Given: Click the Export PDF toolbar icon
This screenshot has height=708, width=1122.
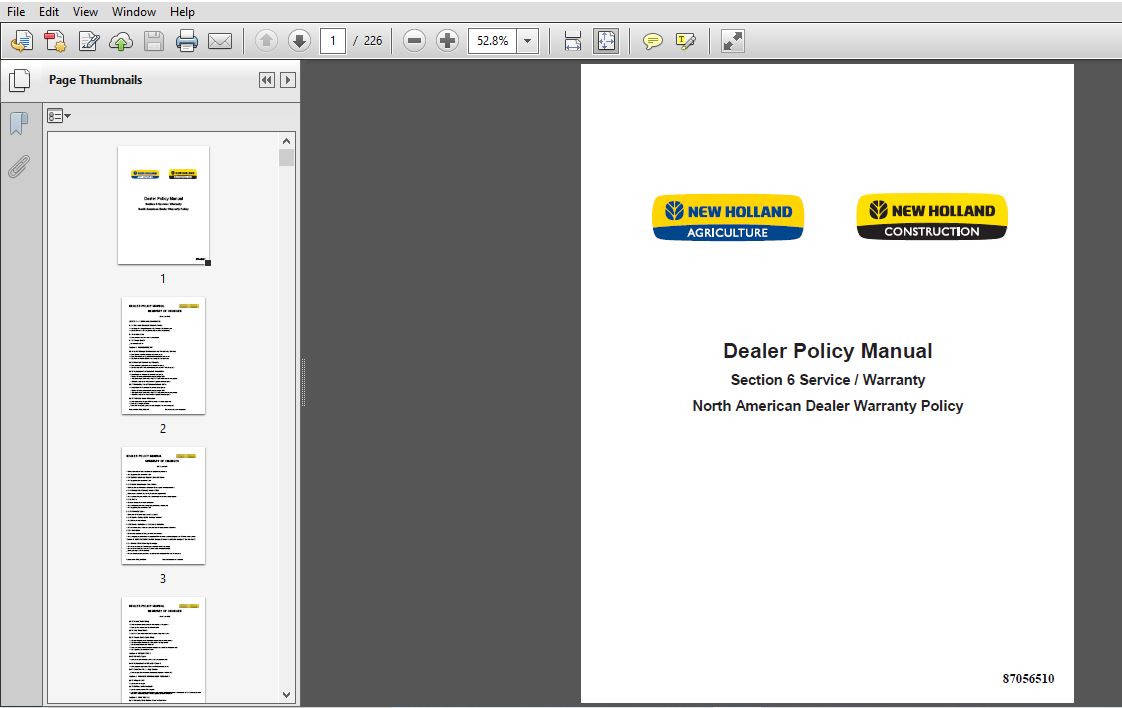Looking at the screenshot, I should point(55,41).
